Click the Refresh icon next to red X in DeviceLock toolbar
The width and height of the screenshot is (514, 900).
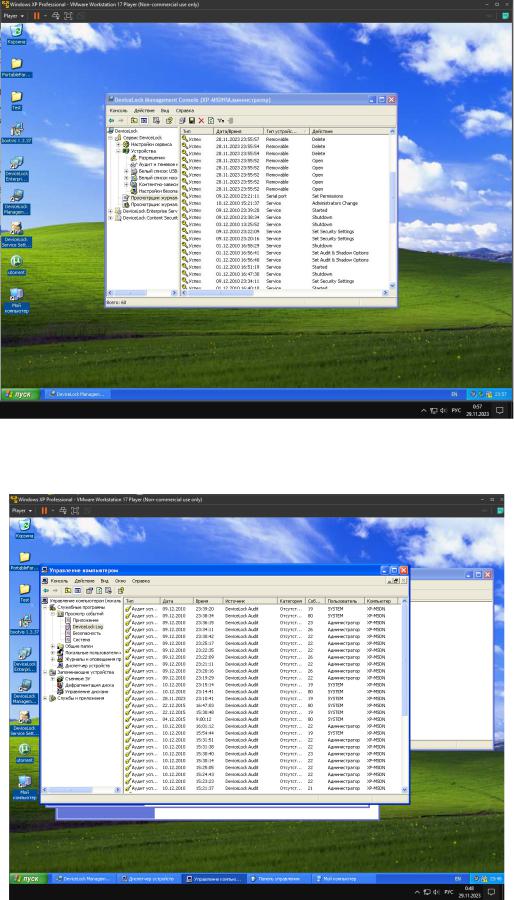pos(211,121)
